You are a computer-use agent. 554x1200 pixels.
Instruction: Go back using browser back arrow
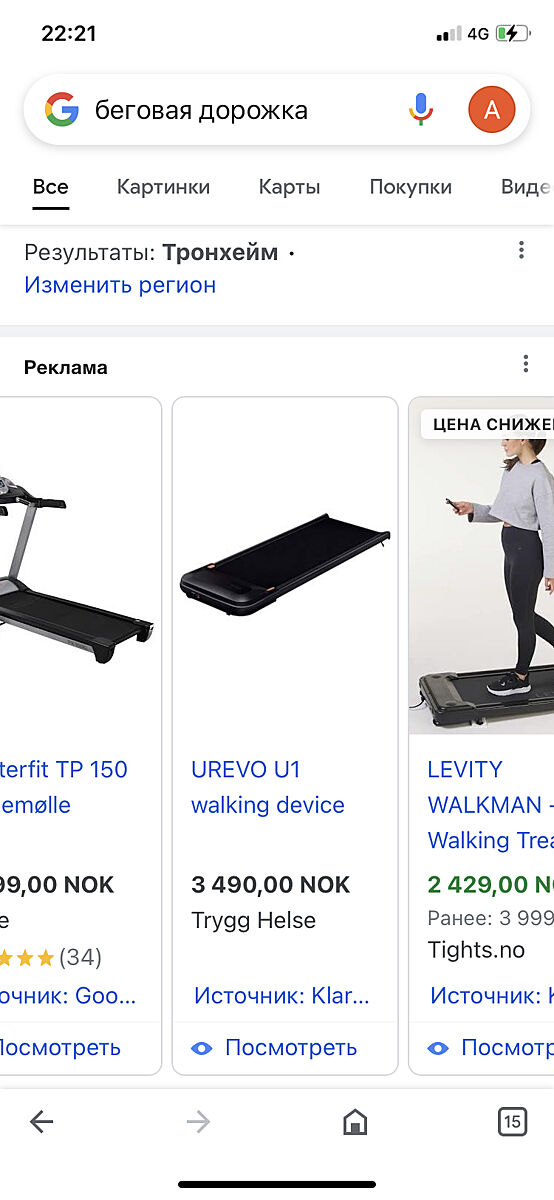tap(41, 1122)
